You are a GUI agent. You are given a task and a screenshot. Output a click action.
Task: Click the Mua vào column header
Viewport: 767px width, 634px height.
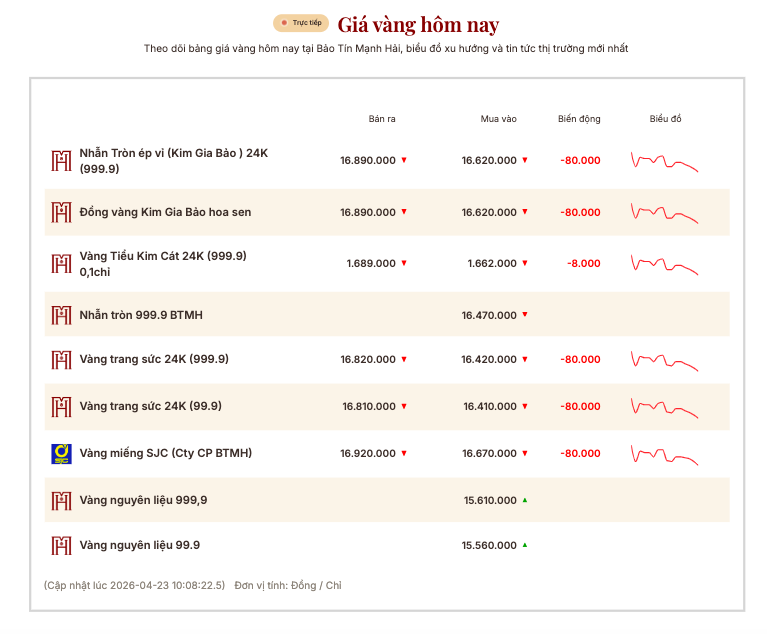click(x=498, y=119)
